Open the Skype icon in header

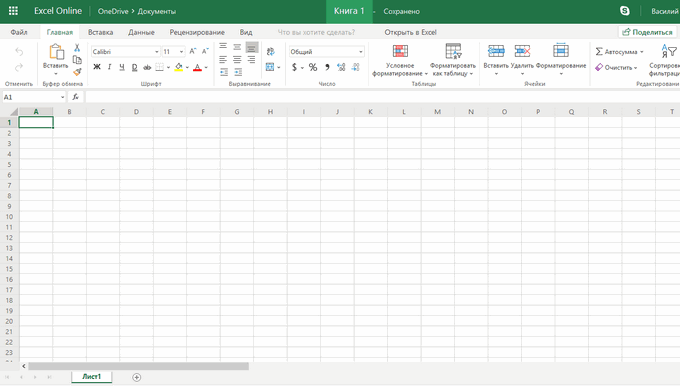coord(624,11)
